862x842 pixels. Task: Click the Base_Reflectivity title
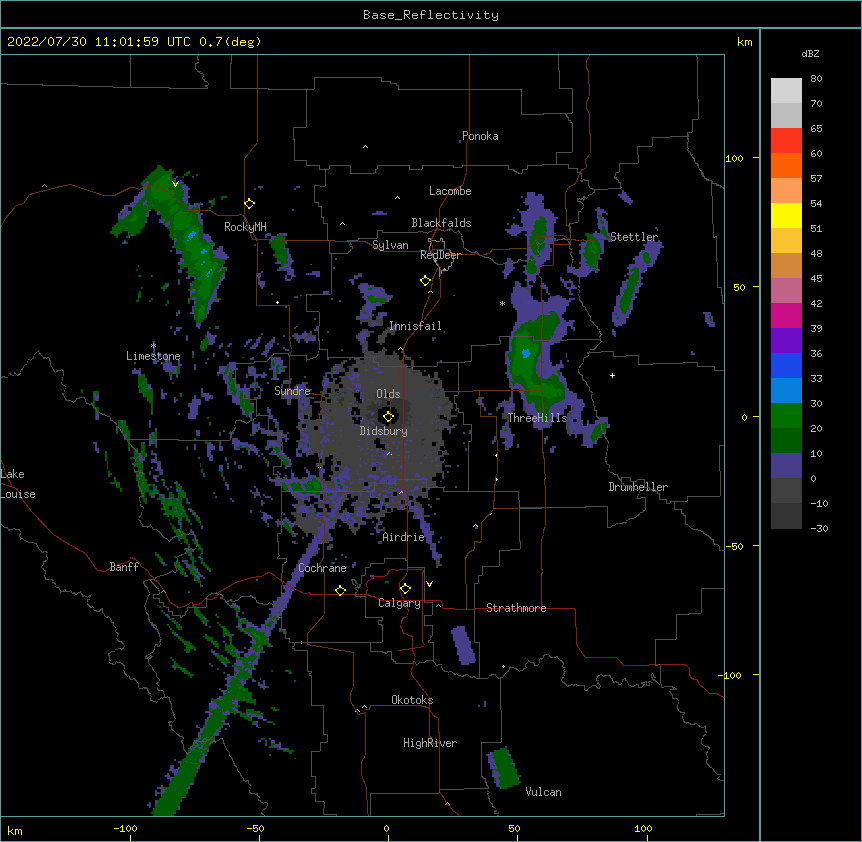click(431, 15)
